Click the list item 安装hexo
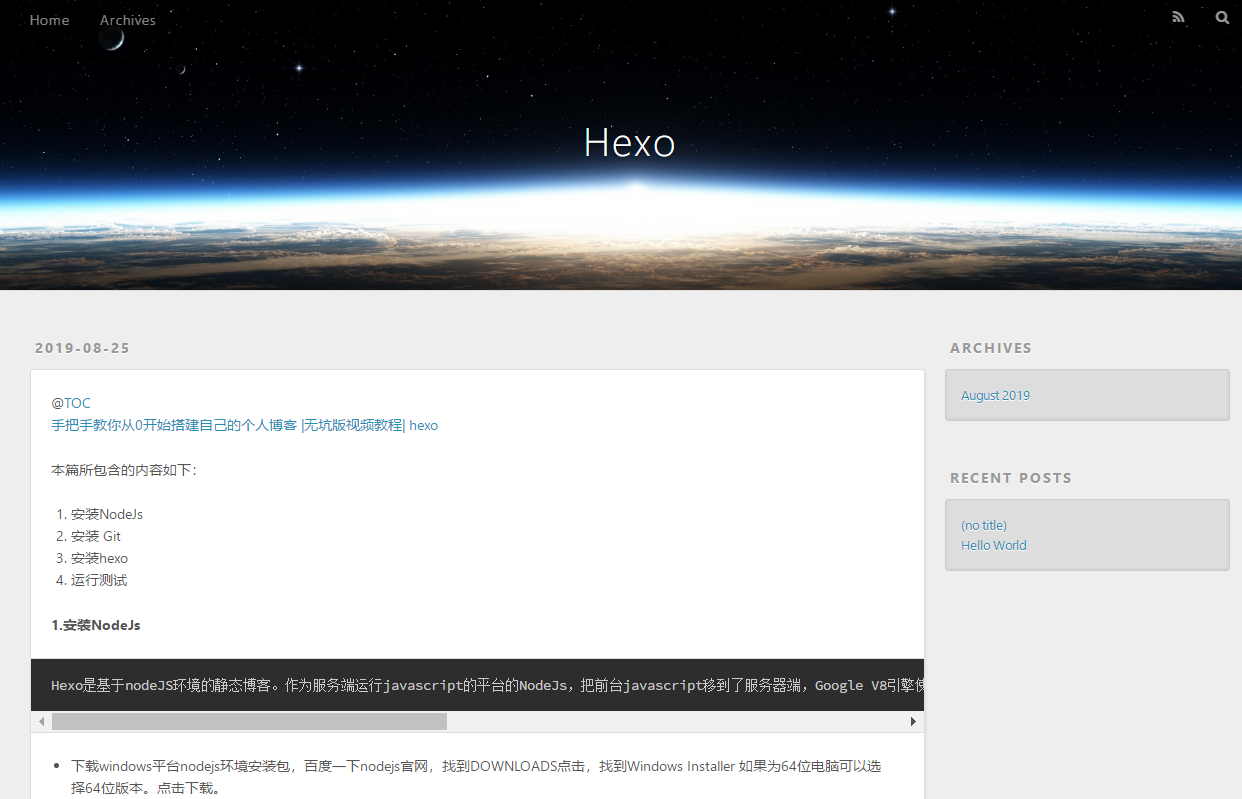1242x799 pixels. tap(99, 558)
